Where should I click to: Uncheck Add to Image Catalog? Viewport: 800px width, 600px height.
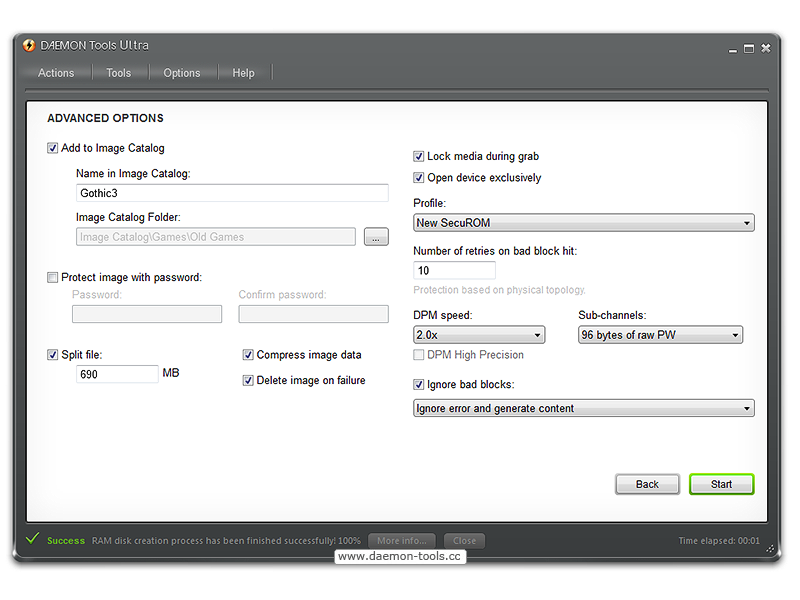click(x=53, y=148)
